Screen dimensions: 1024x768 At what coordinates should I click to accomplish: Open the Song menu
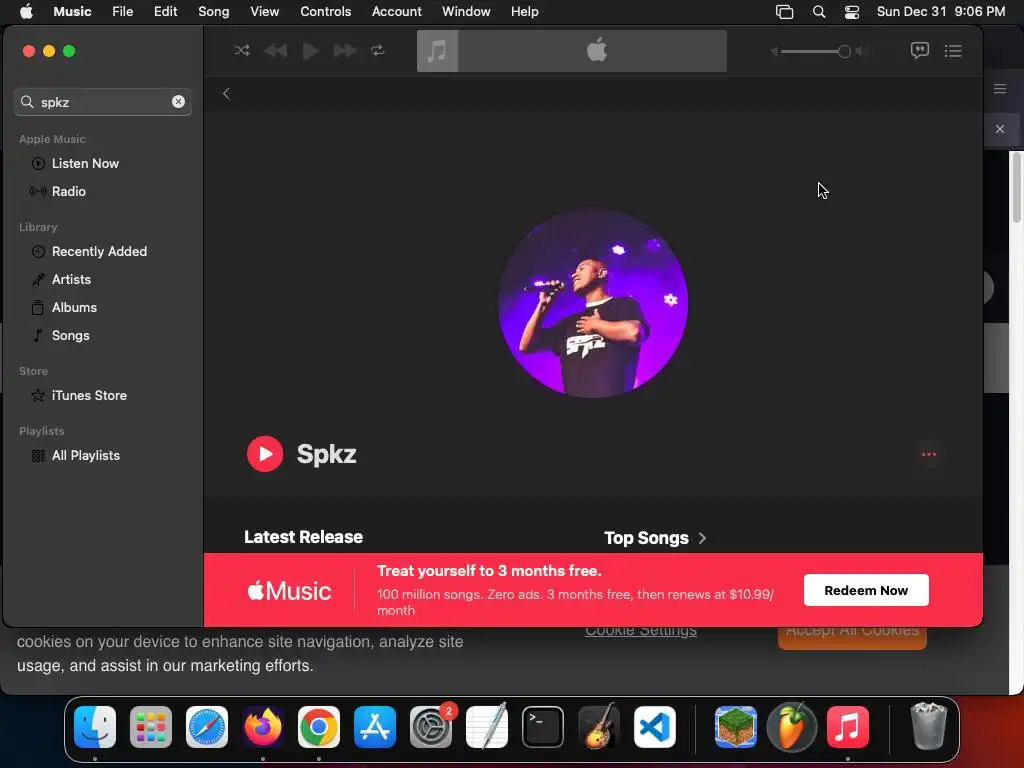coord(214,12)
